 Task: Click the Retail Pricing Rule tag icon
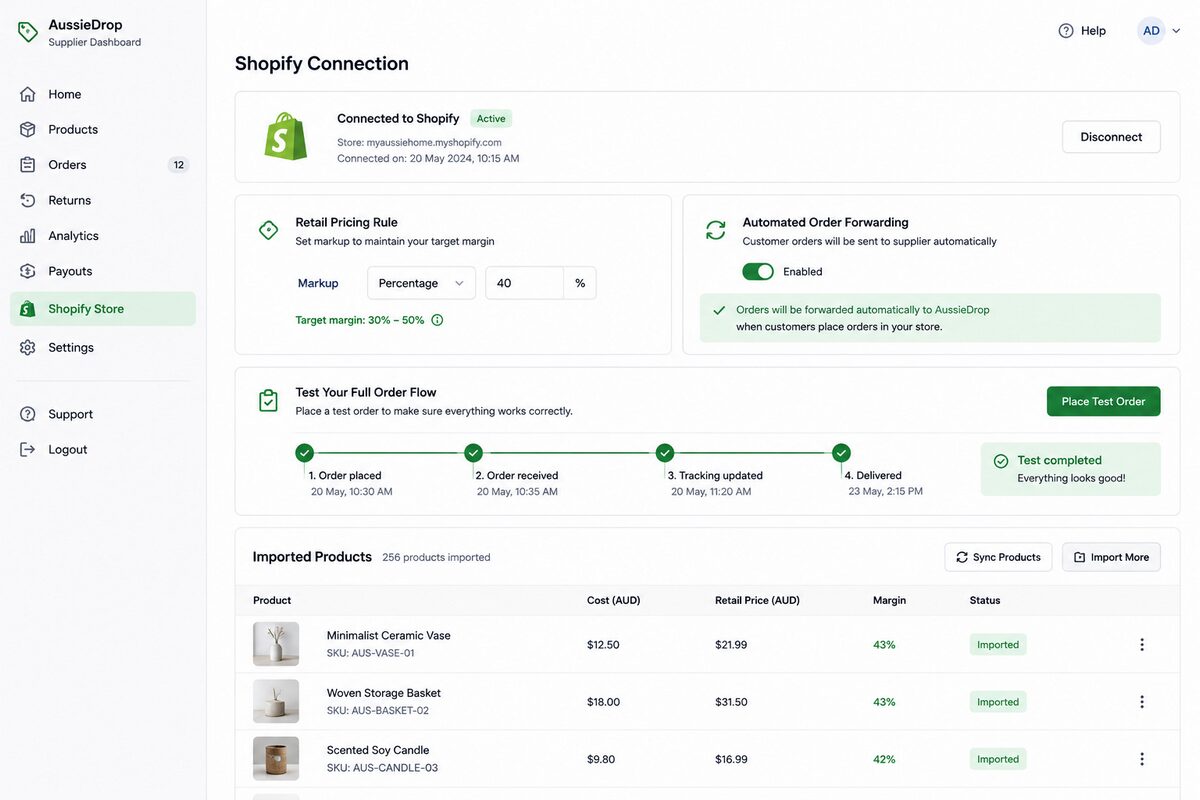click(x=268, y=230)
